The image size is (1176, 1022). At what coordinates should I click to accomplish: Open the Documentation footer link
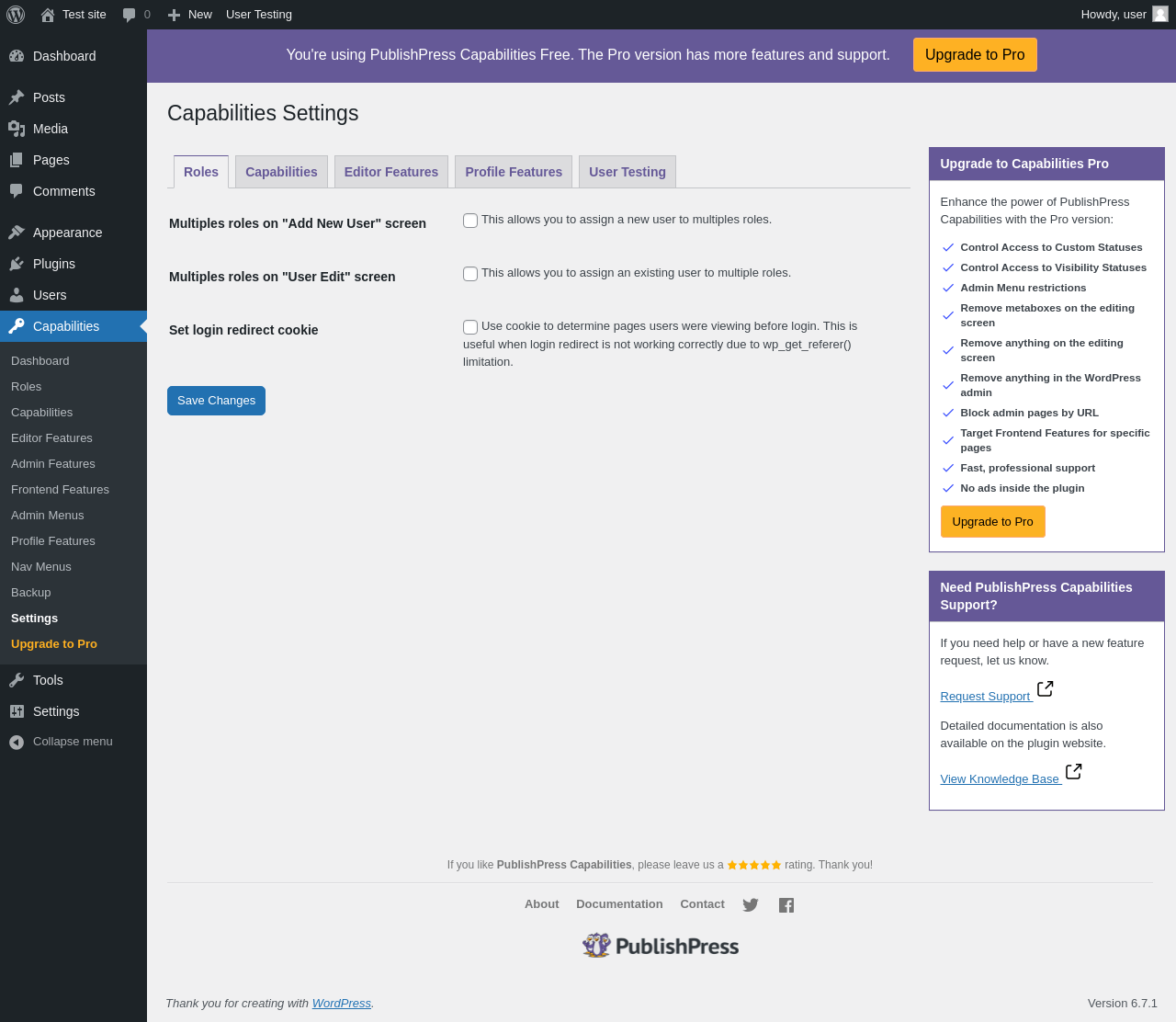[619, 904]
